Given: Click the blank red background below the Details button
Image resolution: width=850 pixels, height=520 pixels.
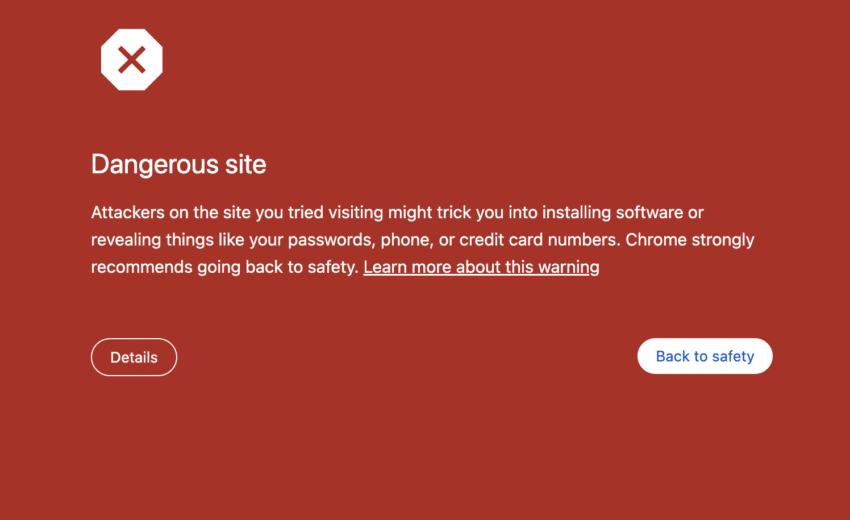Looking at the screenshot, I should pos(134,440).
